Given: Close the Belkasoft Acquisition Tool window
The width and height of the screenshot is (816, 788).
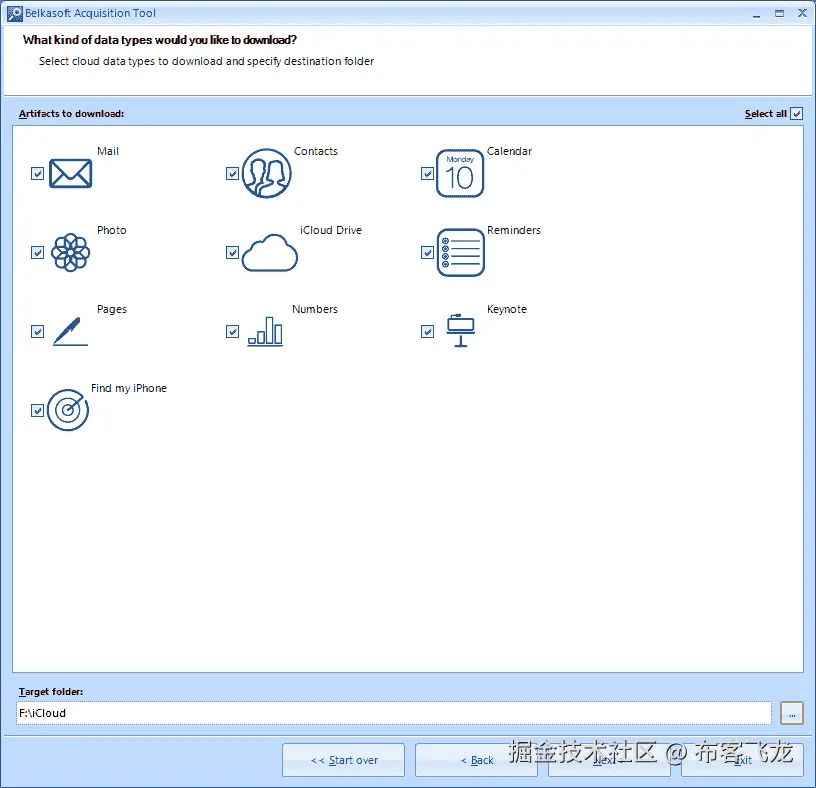Looking at the screenshot, I should [802, 14].
